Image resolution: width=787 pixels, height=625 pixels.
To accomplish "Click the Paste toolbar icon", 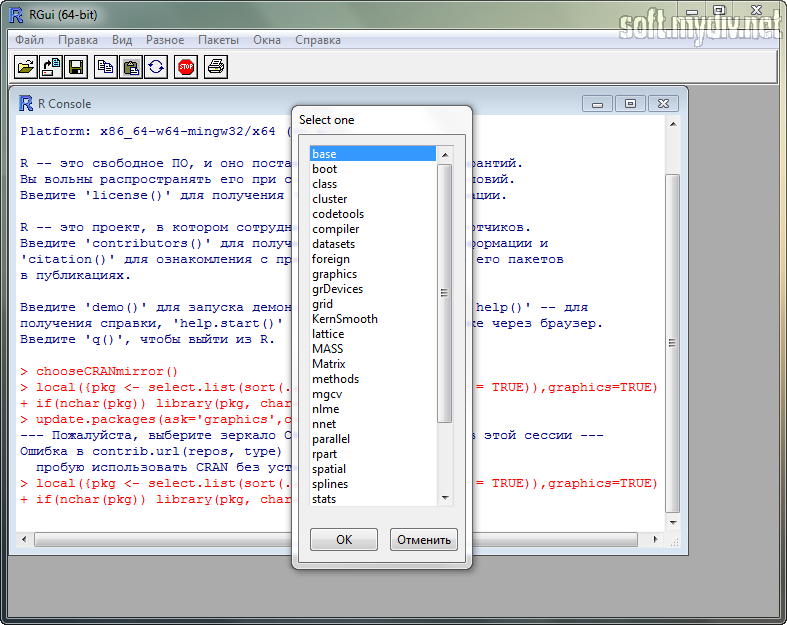I will 130,67.
